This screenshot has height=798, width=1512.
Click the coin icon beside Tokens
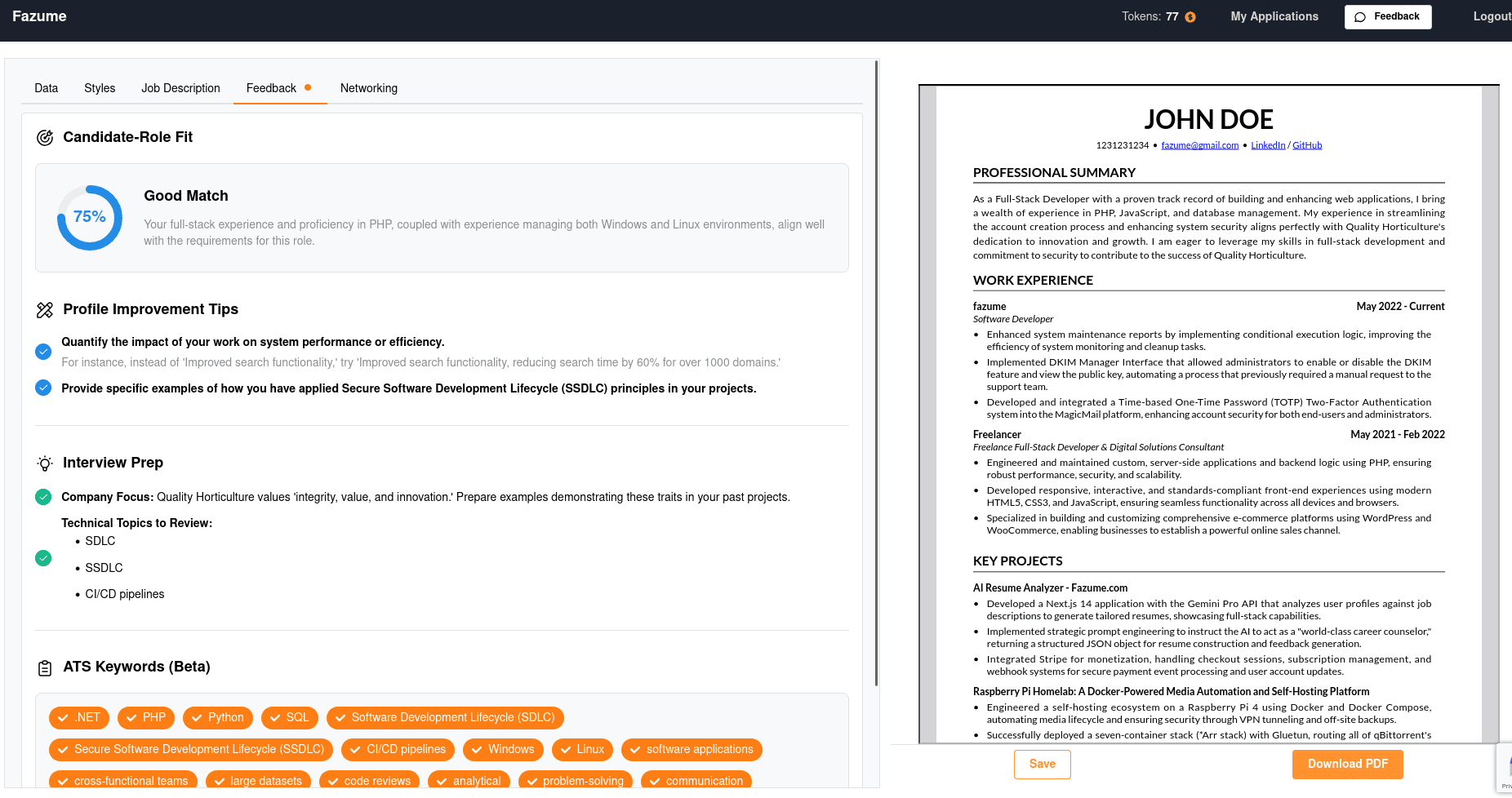(1190, 17)
